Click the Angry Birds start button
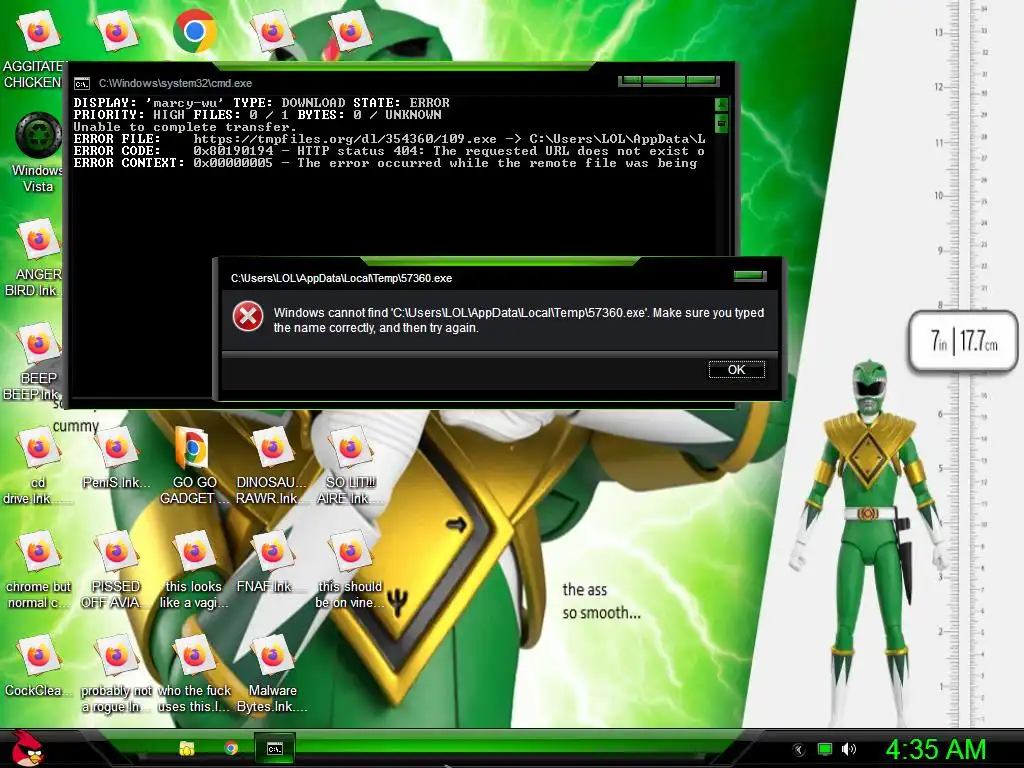The width and height of the screenshot is (1024, 768). point(27,748)
